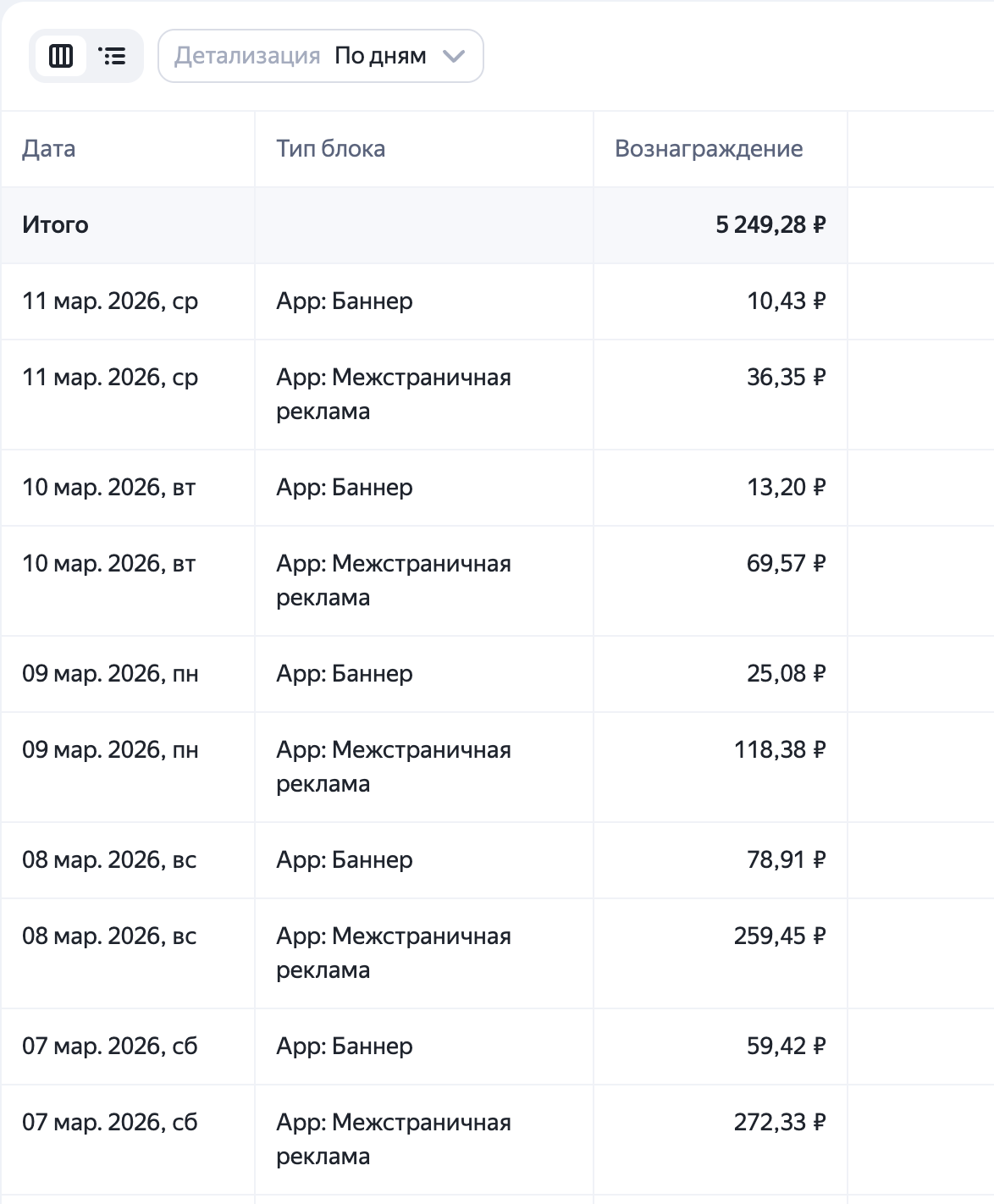
Task: Sort by the Дата column header
Action: (49, 149)
